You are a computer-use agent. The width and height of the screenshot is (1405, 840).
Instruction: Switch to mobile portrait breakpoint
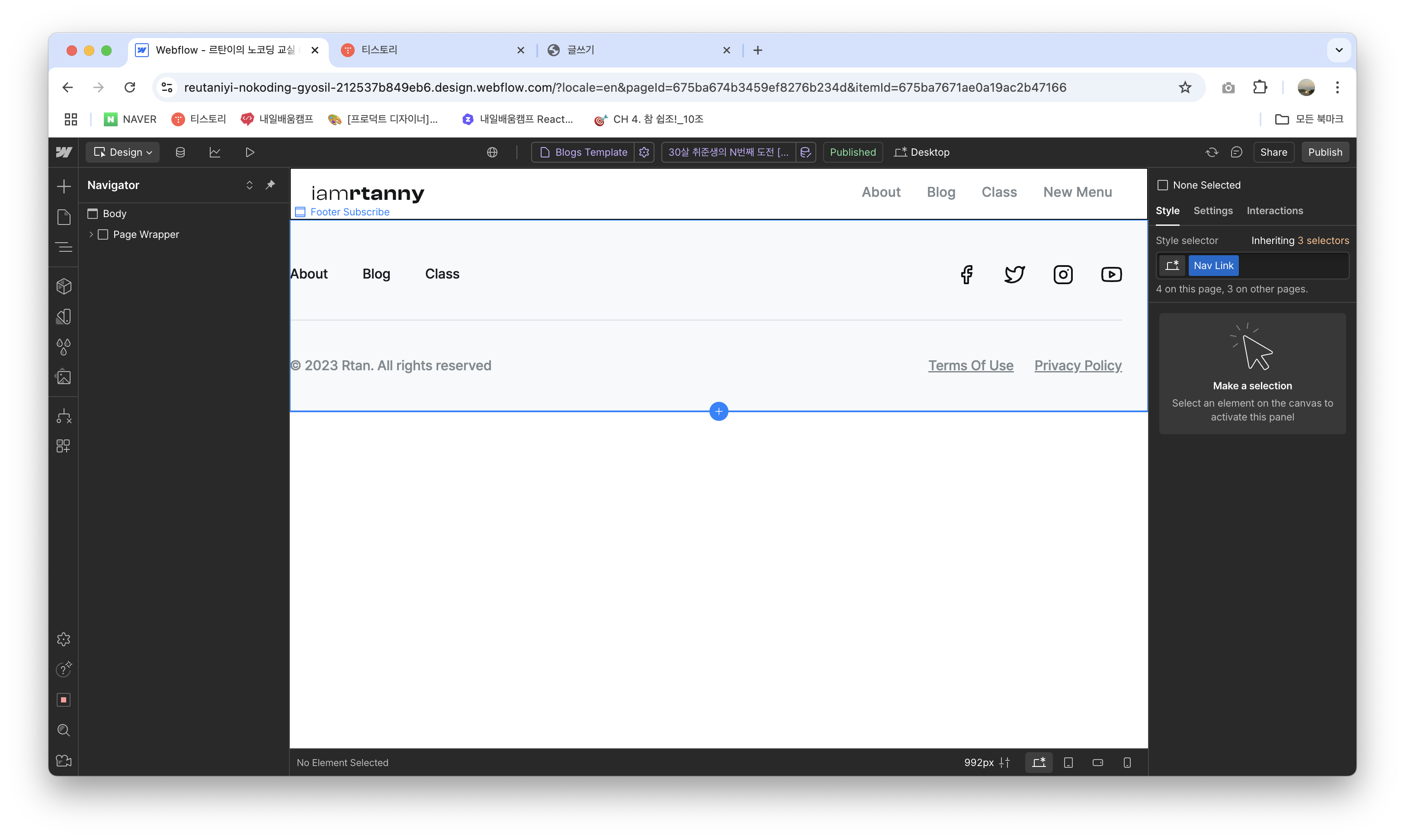1127,763
